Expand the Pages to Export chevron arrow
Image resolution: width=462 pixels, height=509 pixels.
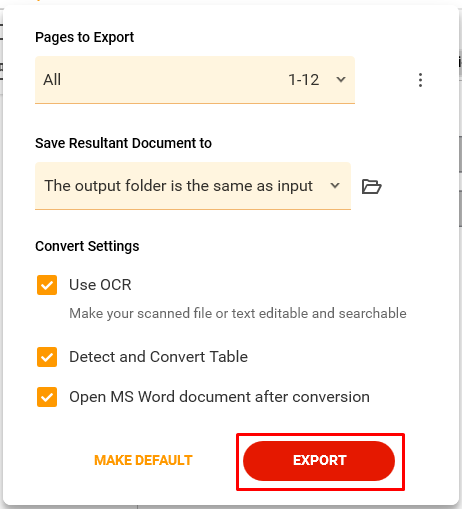pos(341,80)
